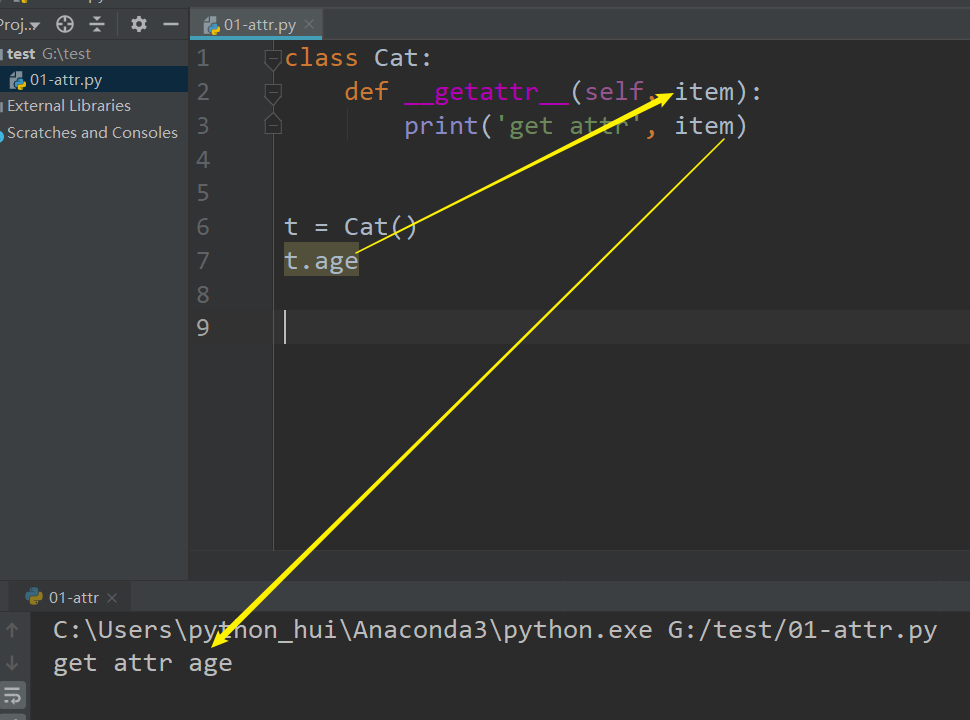Click the Collapse All icon in Project panel
The image size is (970, 720).
(97, 24)
